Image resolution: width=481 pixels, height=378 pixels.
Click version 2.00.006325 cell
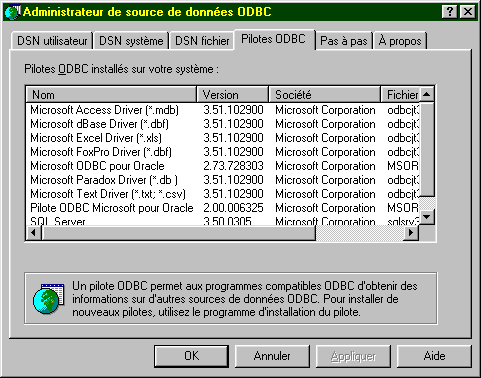pos(233,208)
